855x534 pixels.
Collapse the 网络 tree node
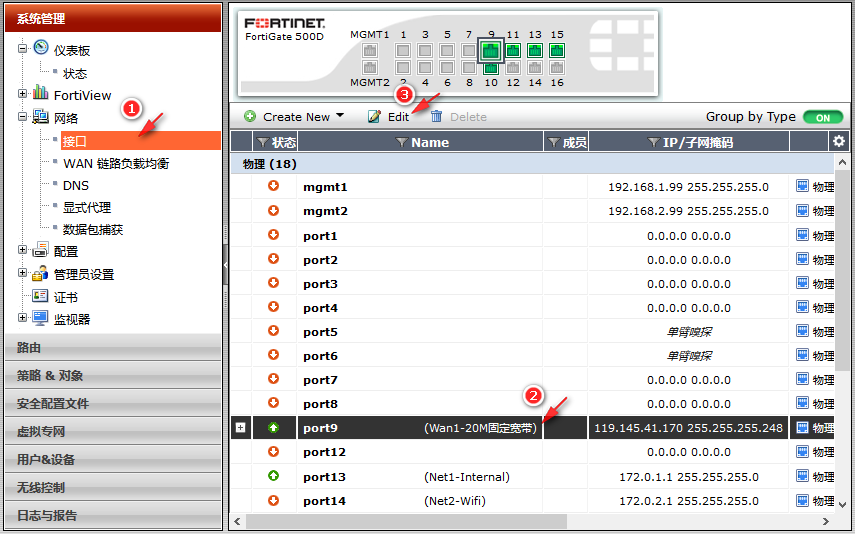22,116
